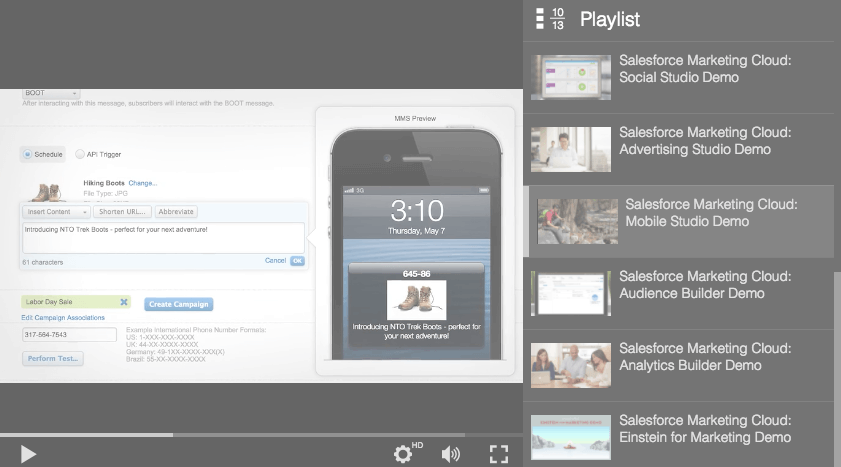Toggle the playlist panel icon
The height and width of the screenshot is (467, 841).
(x=541, y=18)
